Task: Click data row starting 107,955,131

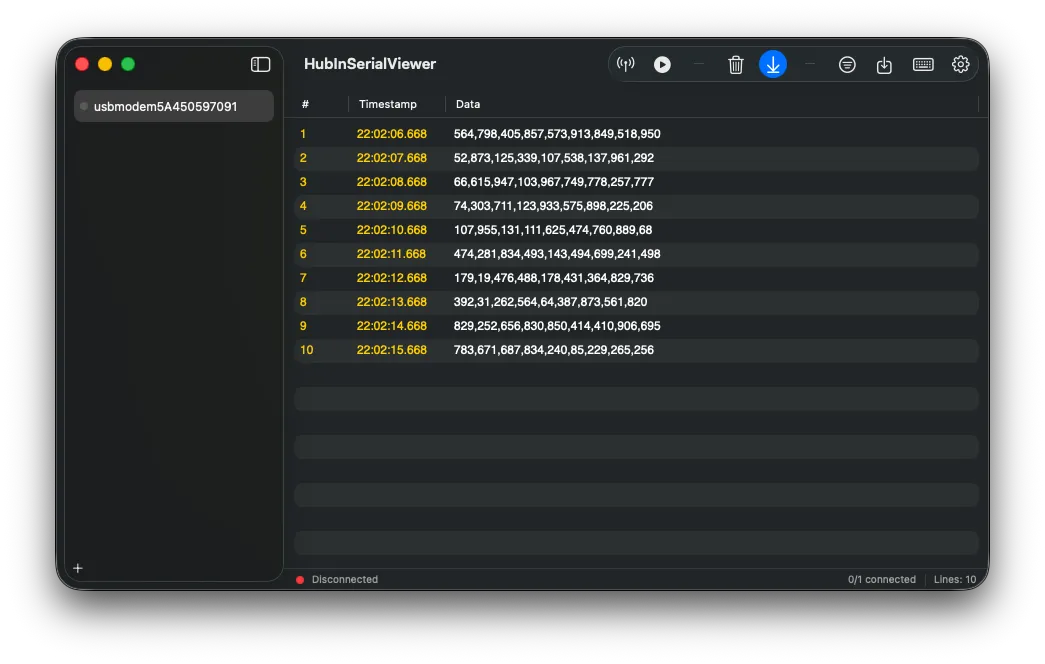Action: (553, 230)
